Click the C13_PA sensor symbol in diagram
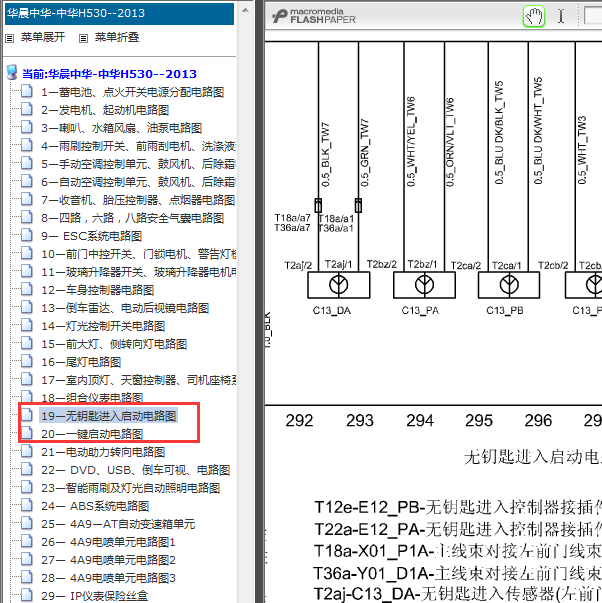The height and width of the screenshot is (603, 602). 424,285
